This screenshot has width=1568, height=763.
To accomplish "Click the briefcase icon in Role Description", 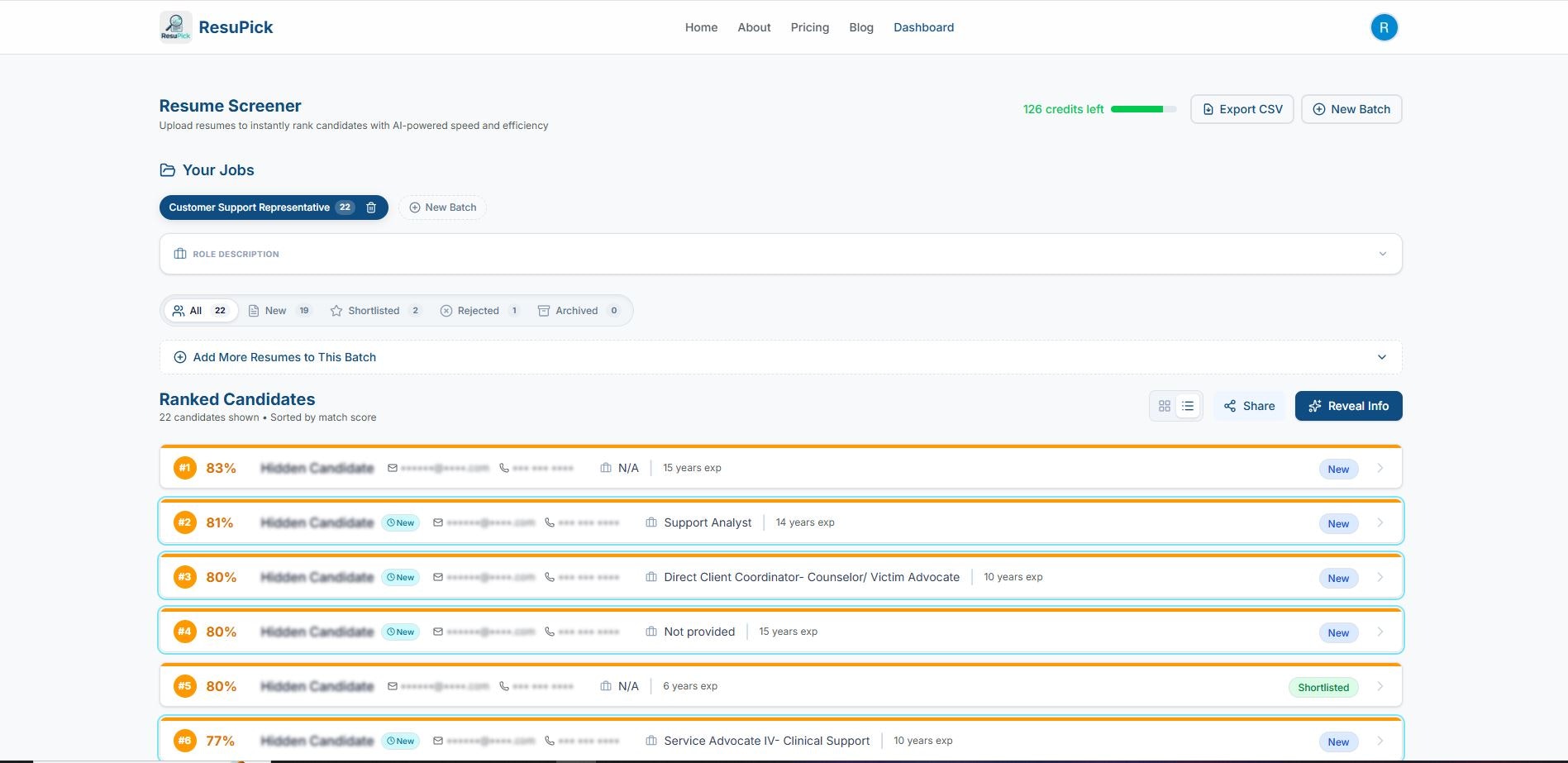I will tap(180, 254).
